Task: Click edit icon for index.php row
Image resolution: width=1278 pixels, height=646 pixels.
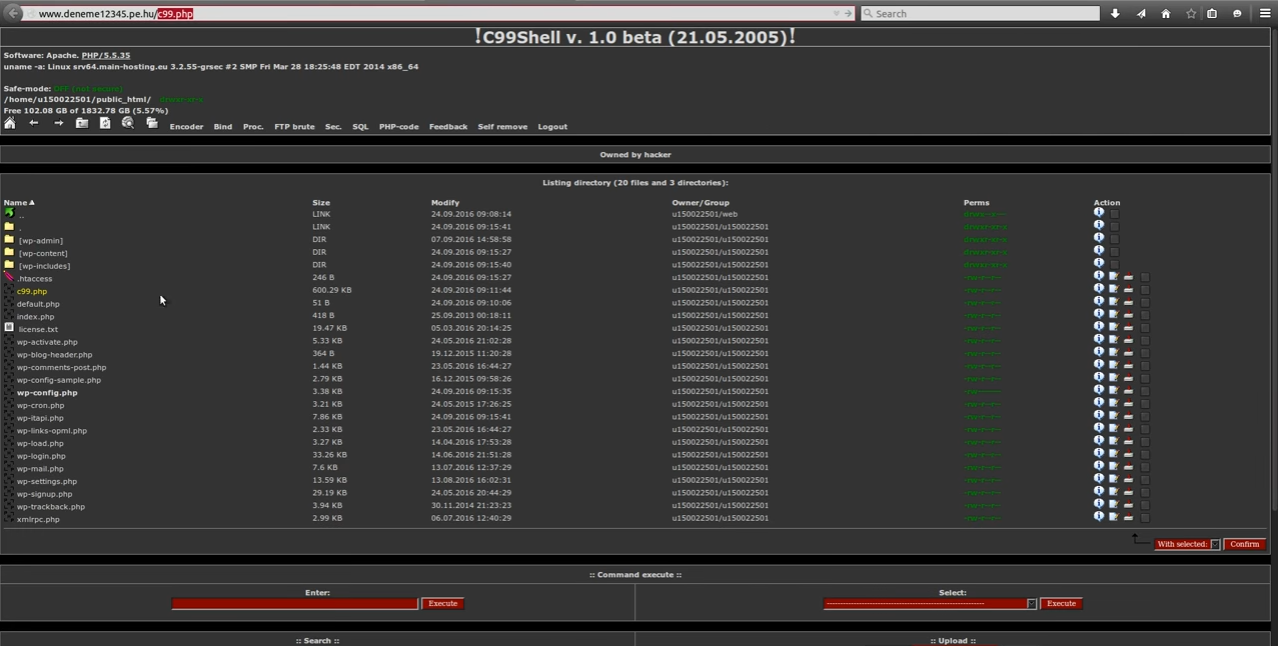Action: [1113, 314]
